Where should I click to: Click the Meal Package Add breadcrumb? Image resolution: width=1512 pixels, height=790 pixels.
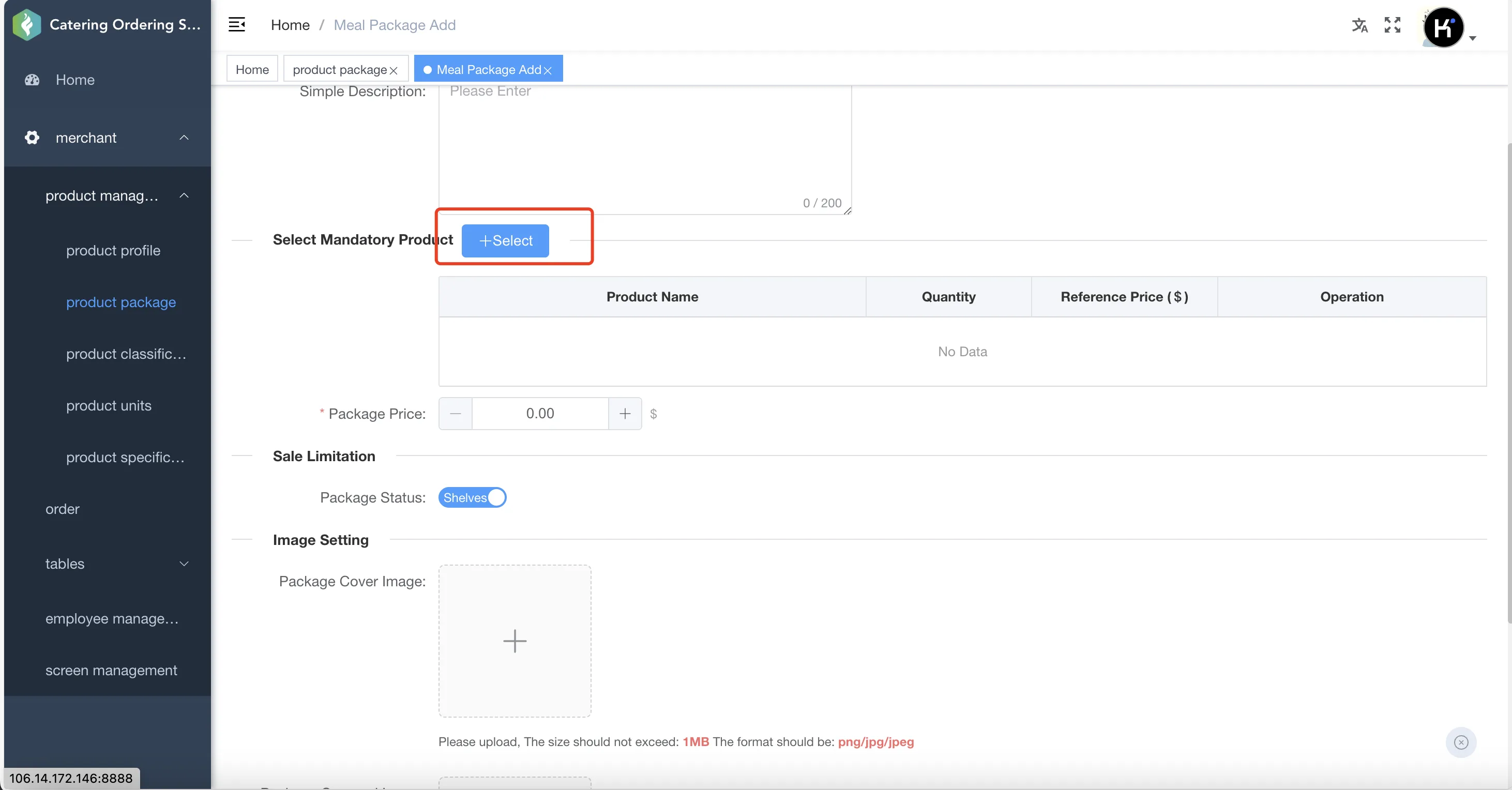(395, 25)
